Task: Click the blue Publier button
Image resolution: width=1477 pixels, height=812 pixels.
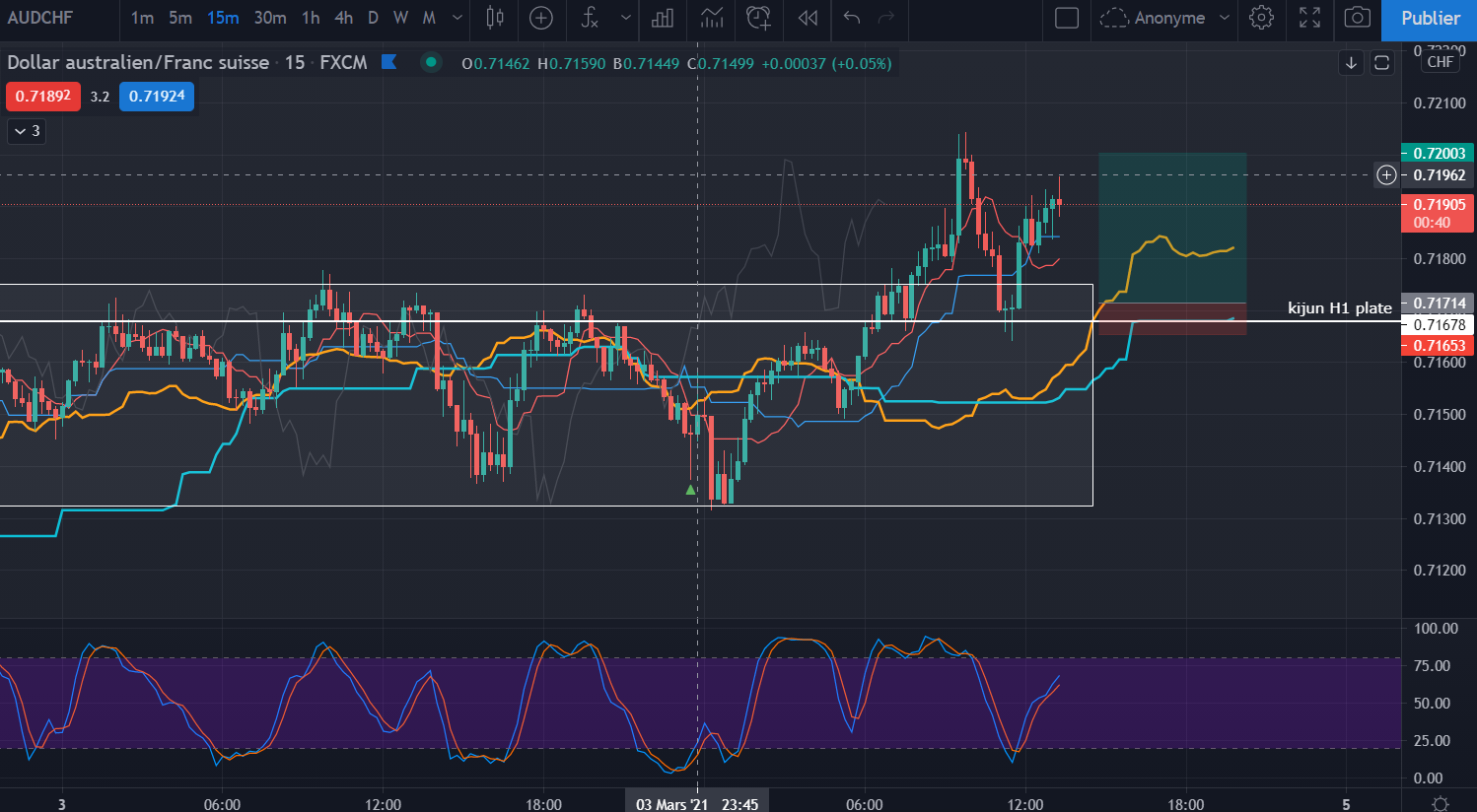Action: coord(1430,19)
